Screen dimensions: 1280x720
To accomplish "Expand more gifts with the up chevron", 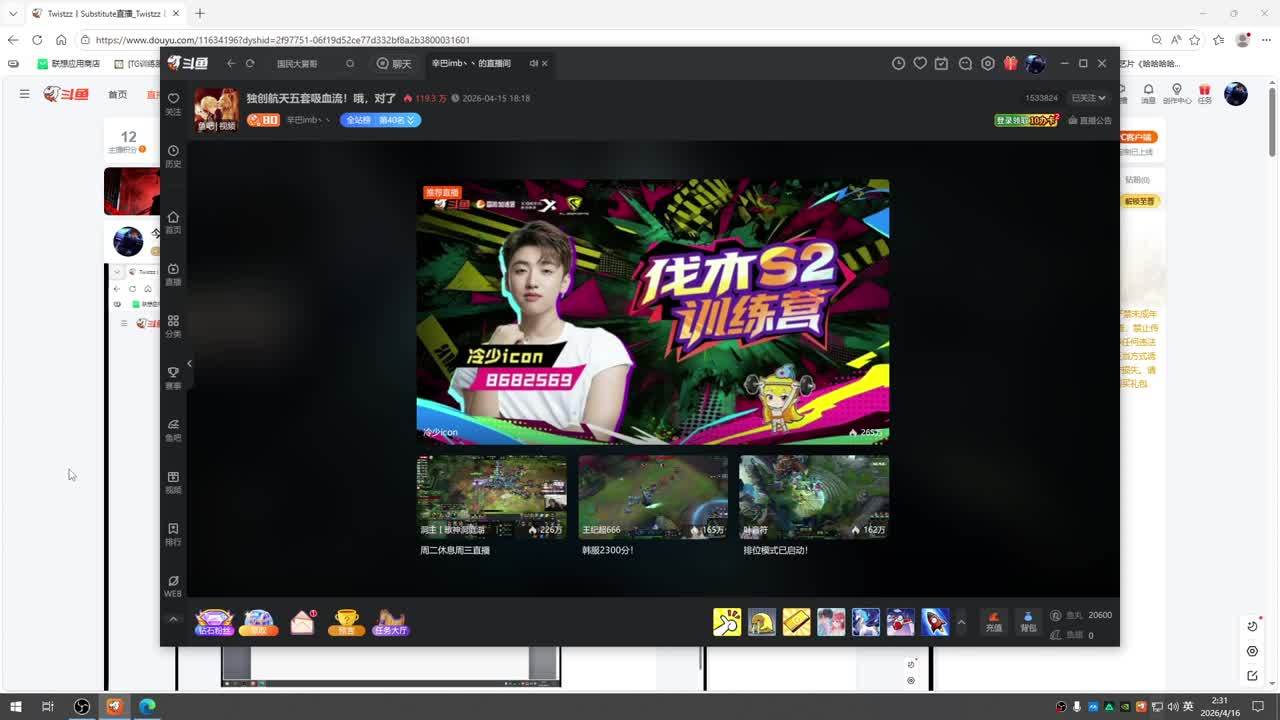I will point(962,622).
